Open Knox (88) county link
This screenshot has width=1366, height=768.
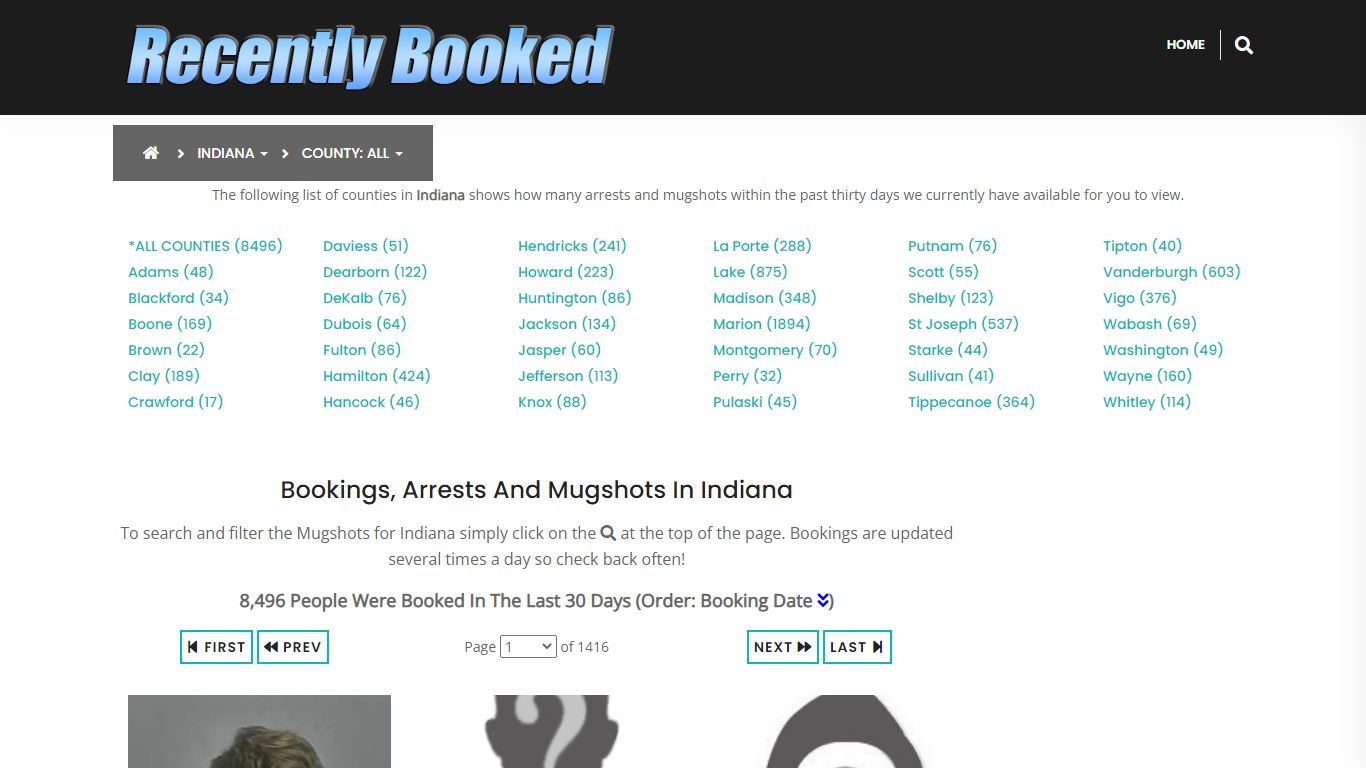tap(552, 402)
